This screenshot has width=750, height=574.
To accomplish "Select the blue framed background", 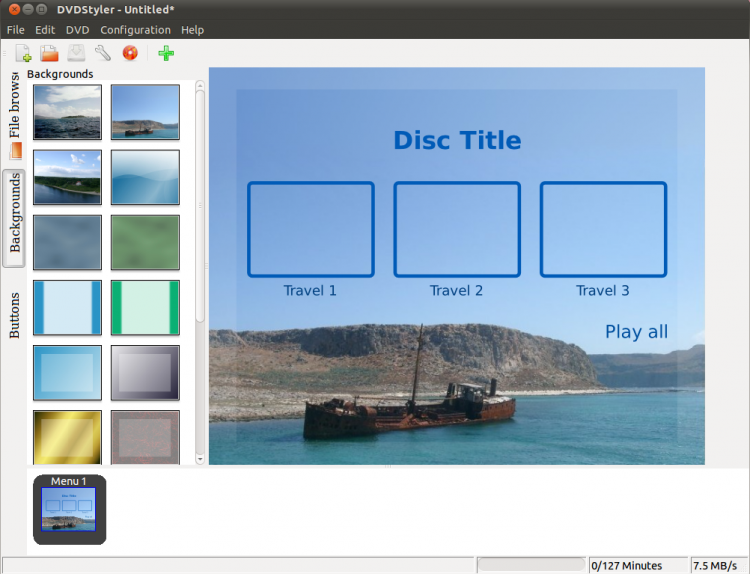I will (x=67, y=373).
